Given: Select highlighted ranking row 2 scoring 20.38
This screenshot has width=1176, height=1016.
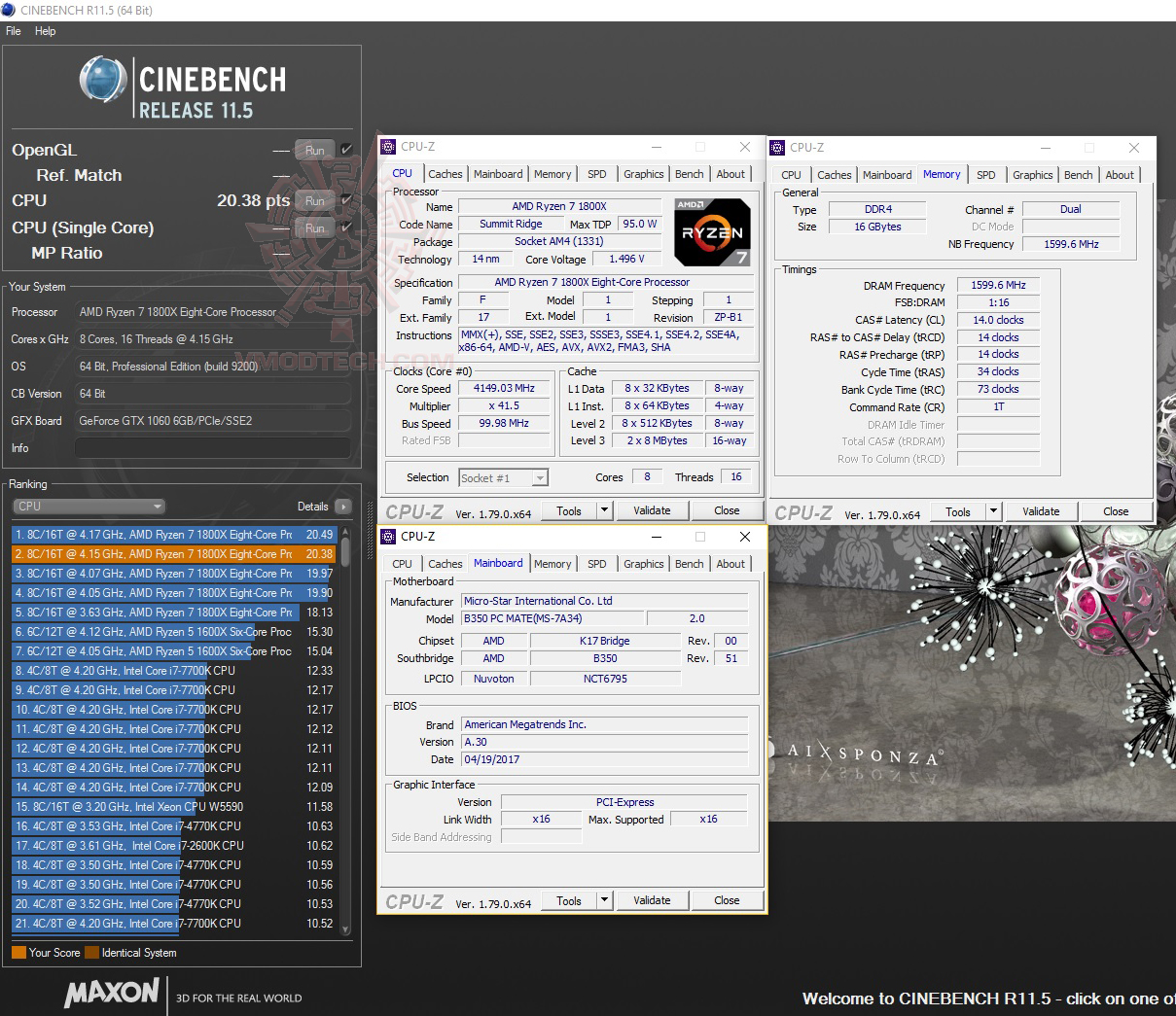Looking at the screenshot, I should point(174,554).
